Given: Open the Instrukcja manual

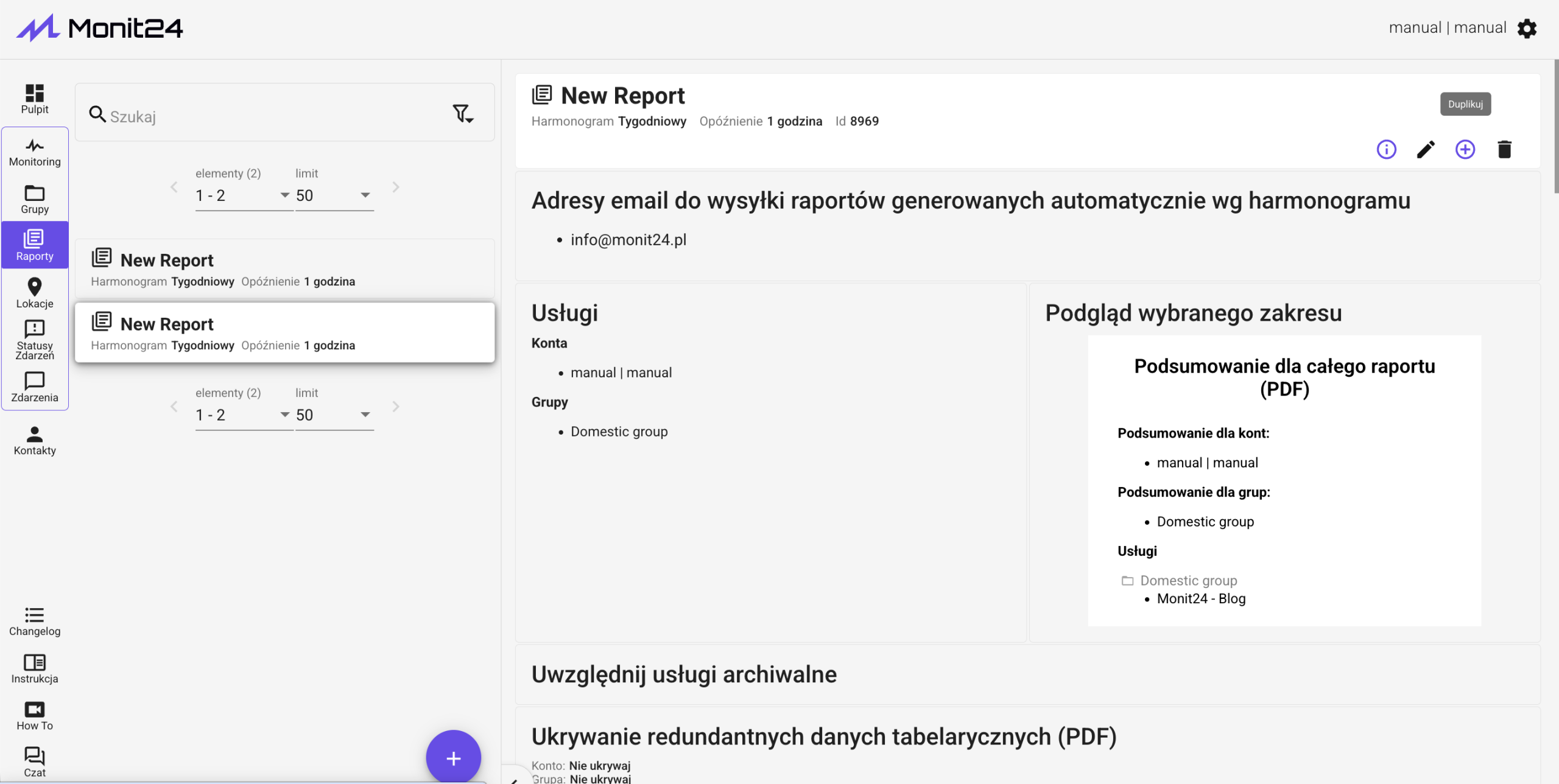Looking at the screenshot, I should (x=35, y=669).
